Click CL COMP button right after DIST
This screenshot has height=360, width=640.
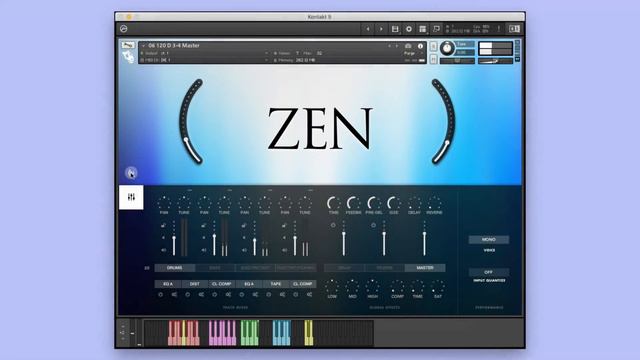[222, 284]
